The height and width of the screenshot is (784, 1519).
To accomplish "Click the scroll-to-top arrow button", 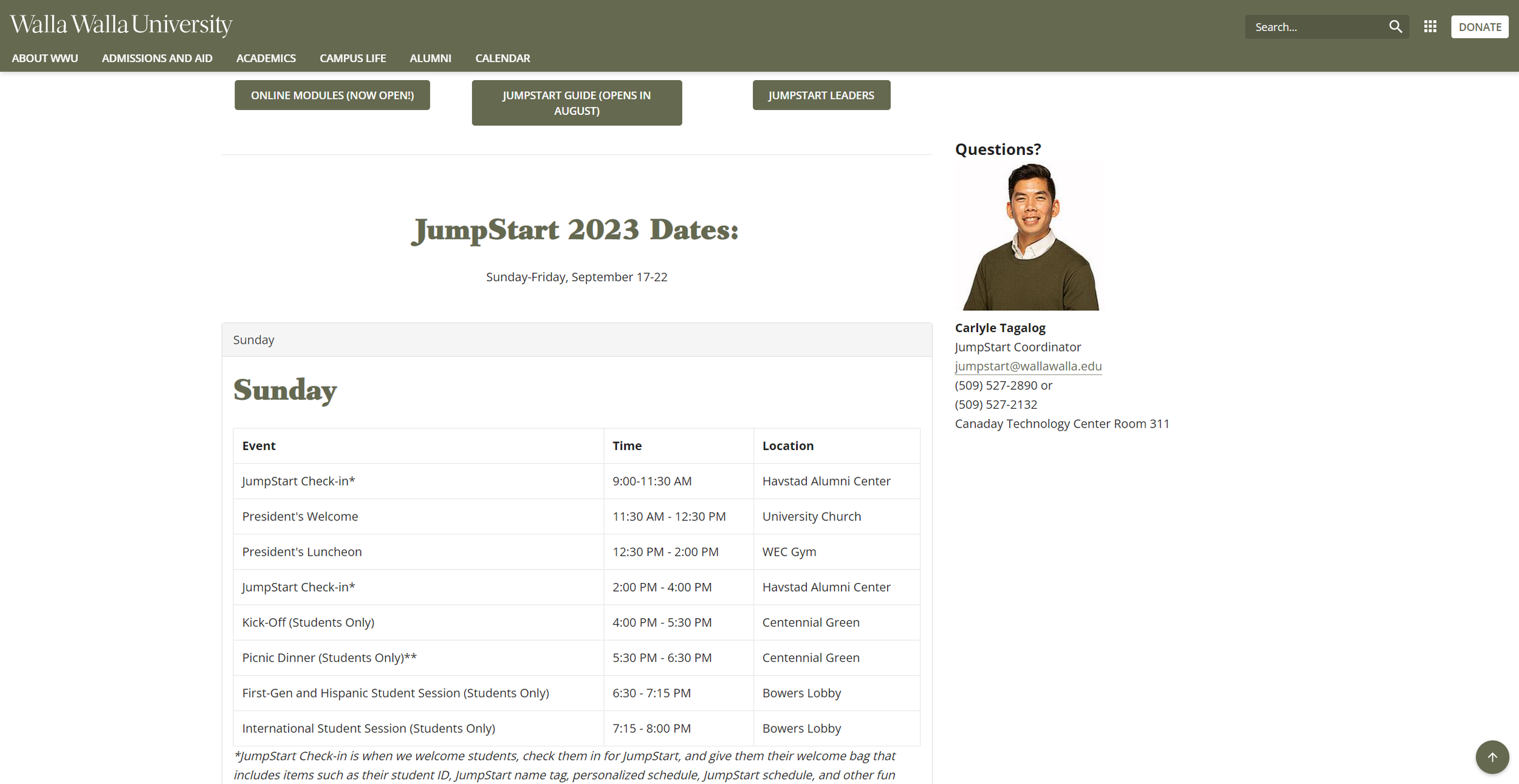I will pyautogui.click(x=1492, y=757).
